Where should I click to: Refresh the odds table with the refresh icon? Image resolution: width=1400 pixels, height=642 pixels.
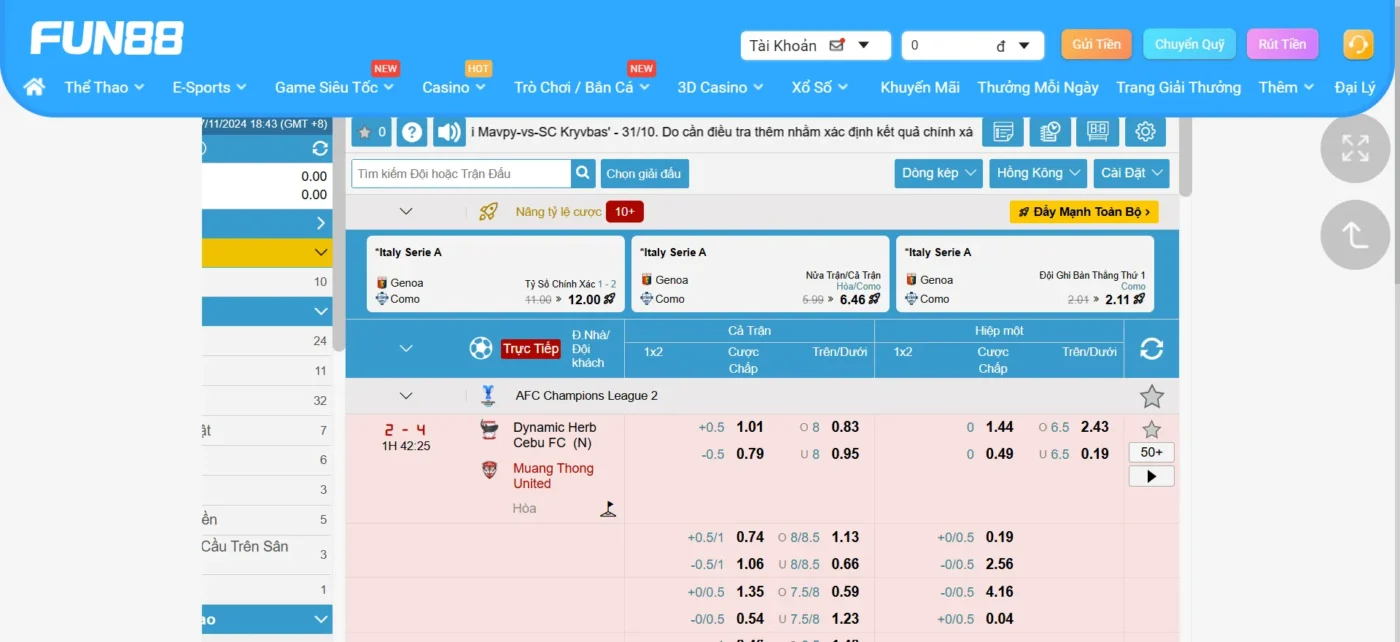[x=1151, y=349]
